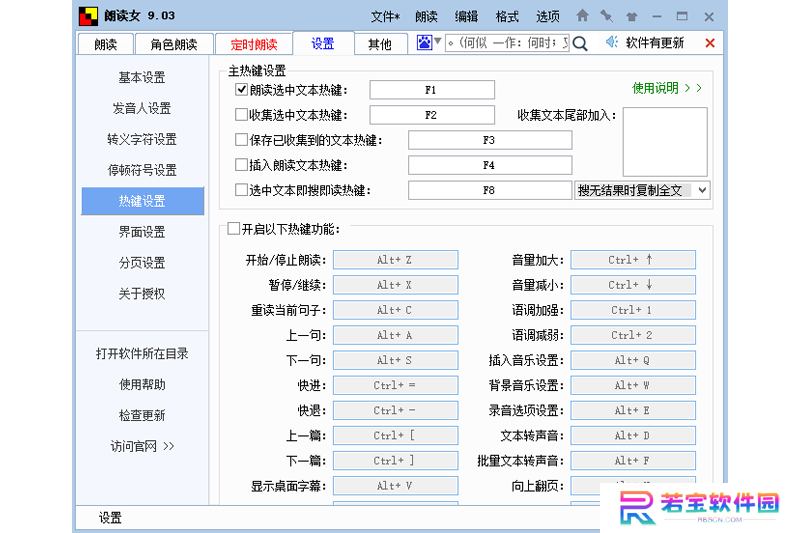
Task: Click the 上一篇 Ctrl+ [ field
Action: [395, 435]
